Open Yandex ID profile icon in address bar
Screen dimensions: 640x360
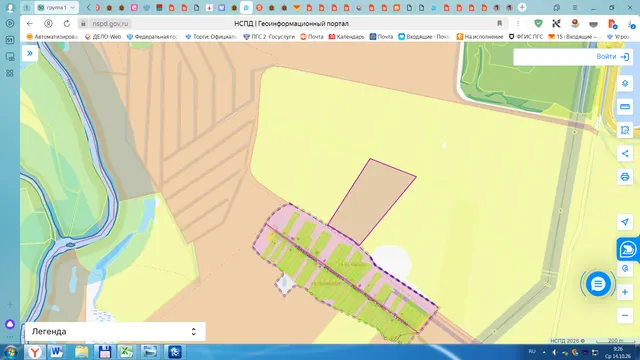click(x=48, y=24)
